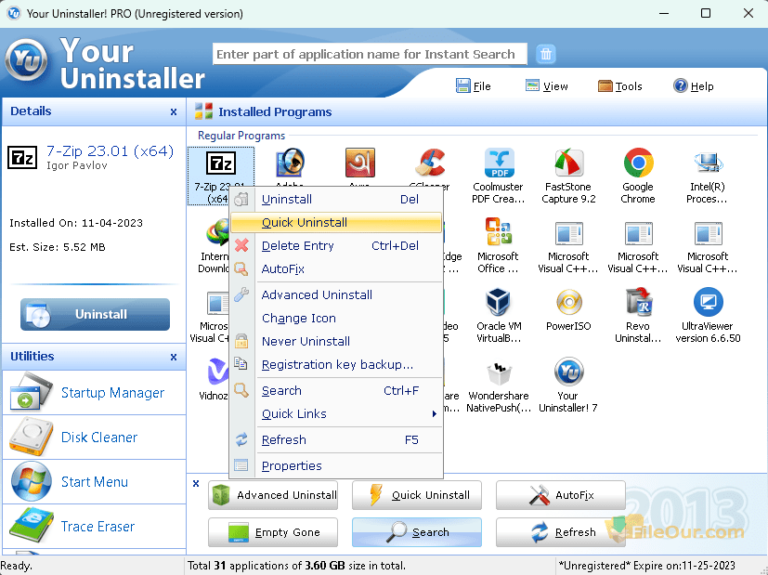Select the Vidnoz program icon
This screenshot has height=575, width=768.
click(217, 372)
